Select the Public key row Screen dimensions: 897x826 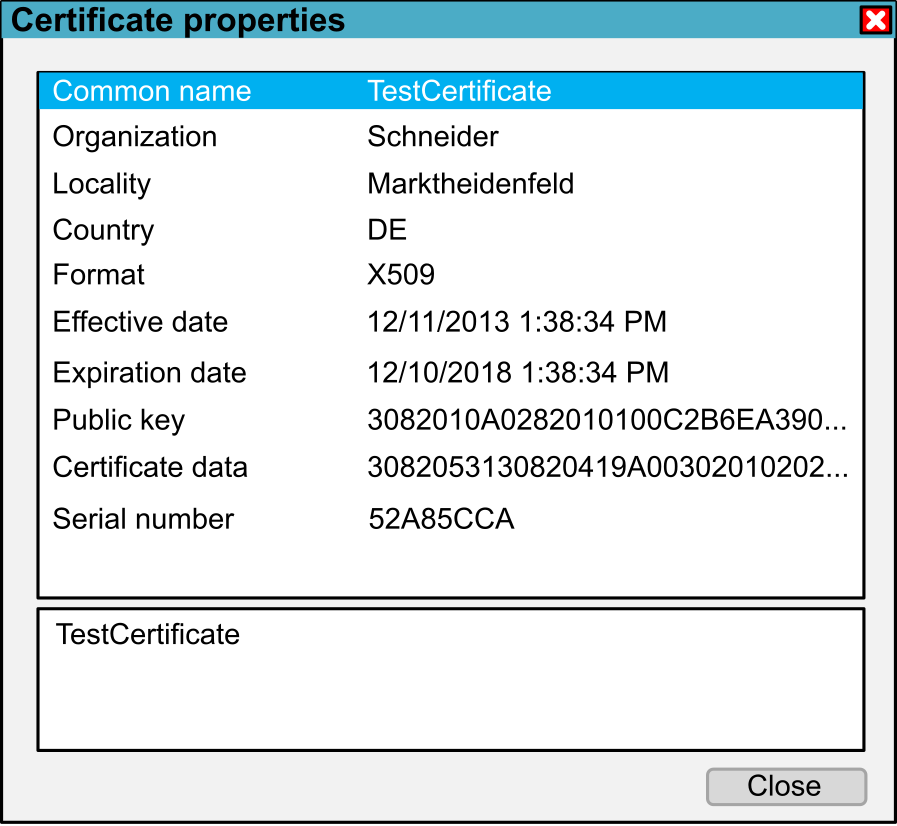[x=451, y=420]
